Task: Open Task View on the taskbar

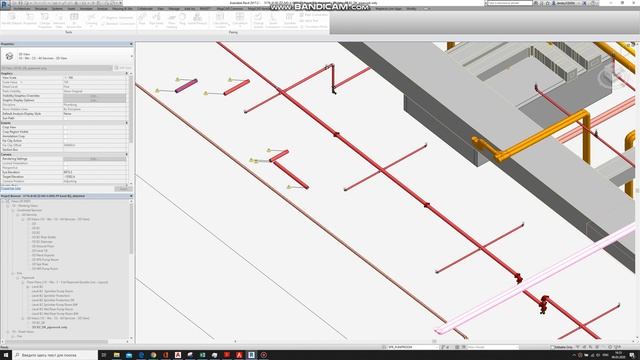Action: pos(104,355)
